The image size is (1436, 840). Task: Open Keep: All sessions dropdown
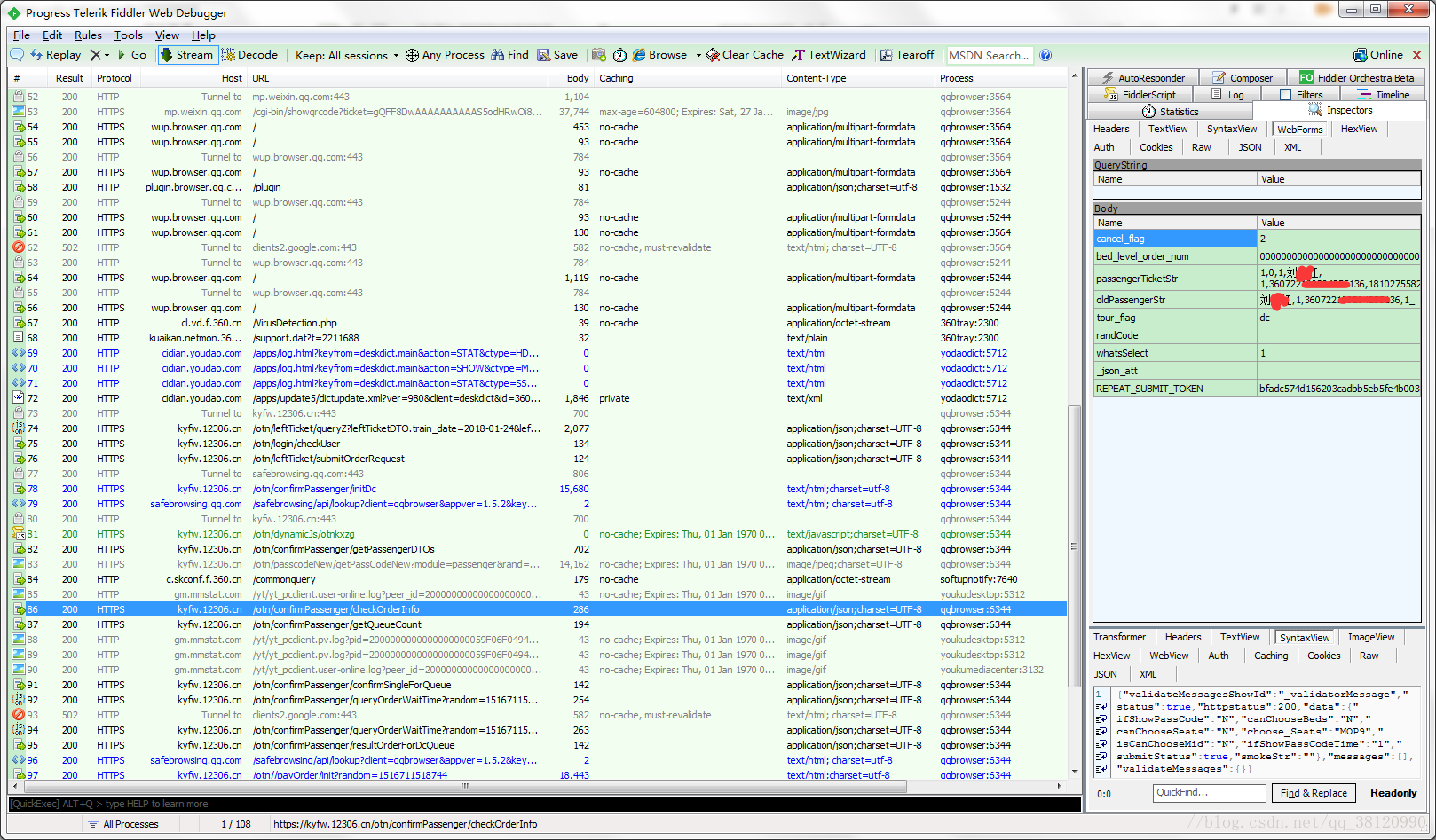347,55
